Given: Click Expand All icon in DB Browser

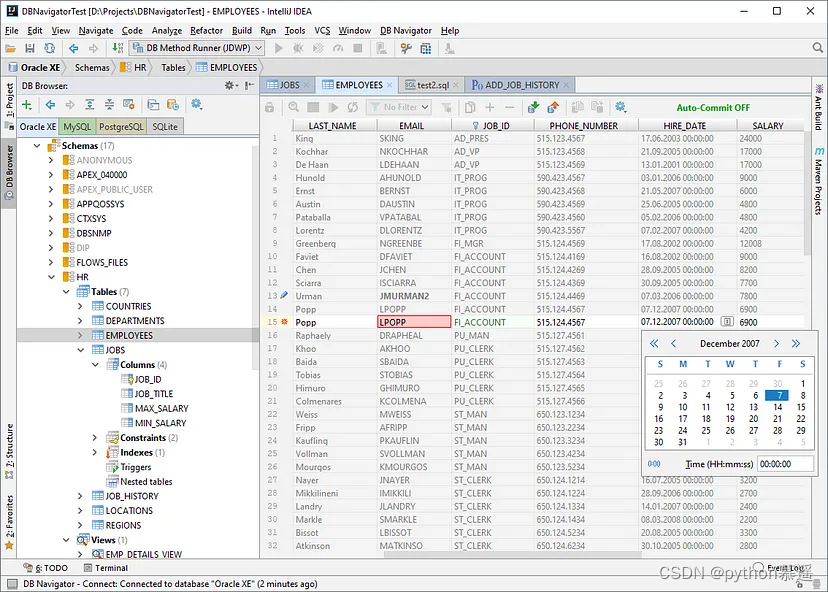Looking at the screenshot, I should click(90, 105).
